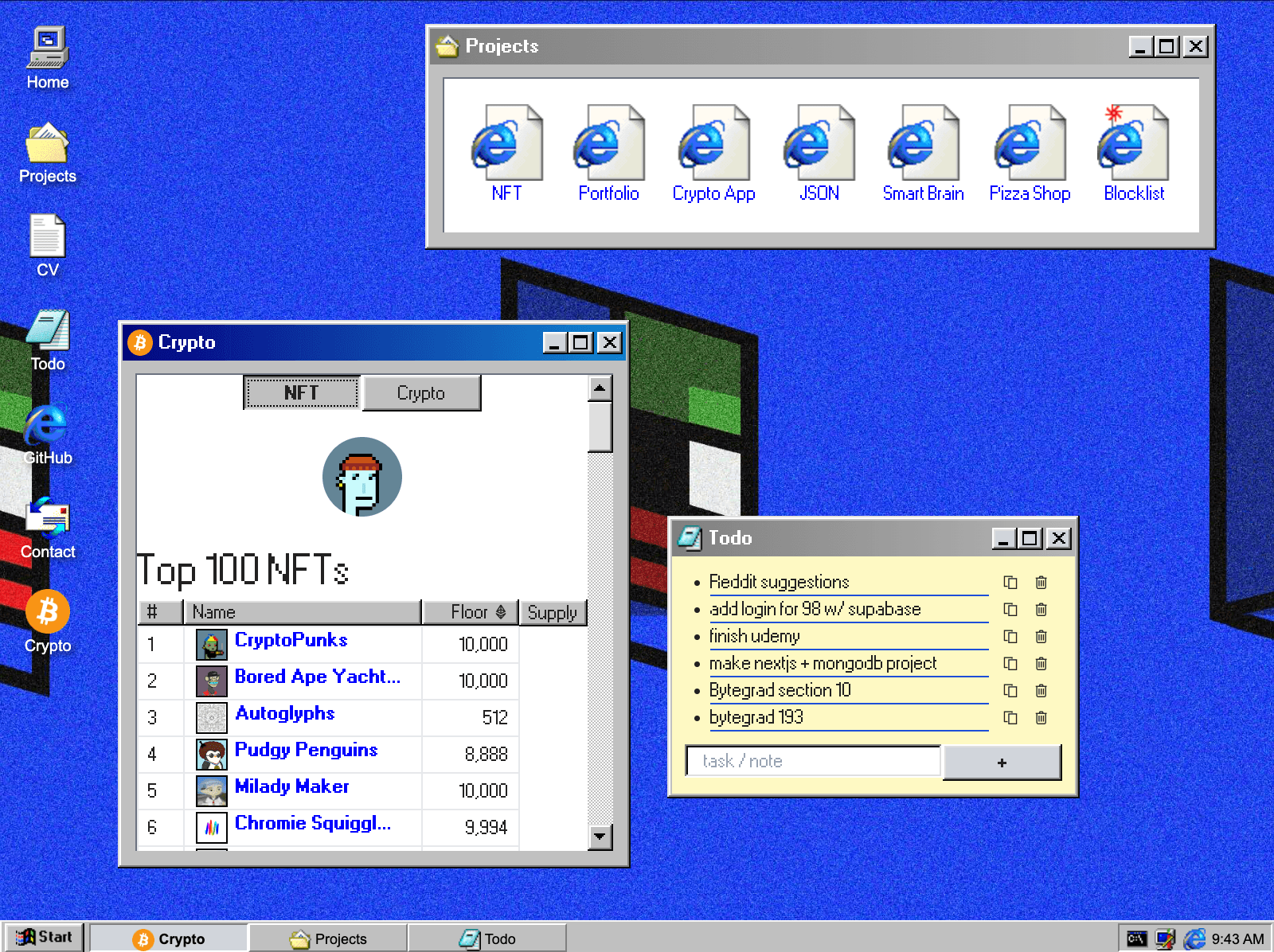Close the Crypto window
The width and height of the screenshot is (1274, 952).
pos(610,343)
